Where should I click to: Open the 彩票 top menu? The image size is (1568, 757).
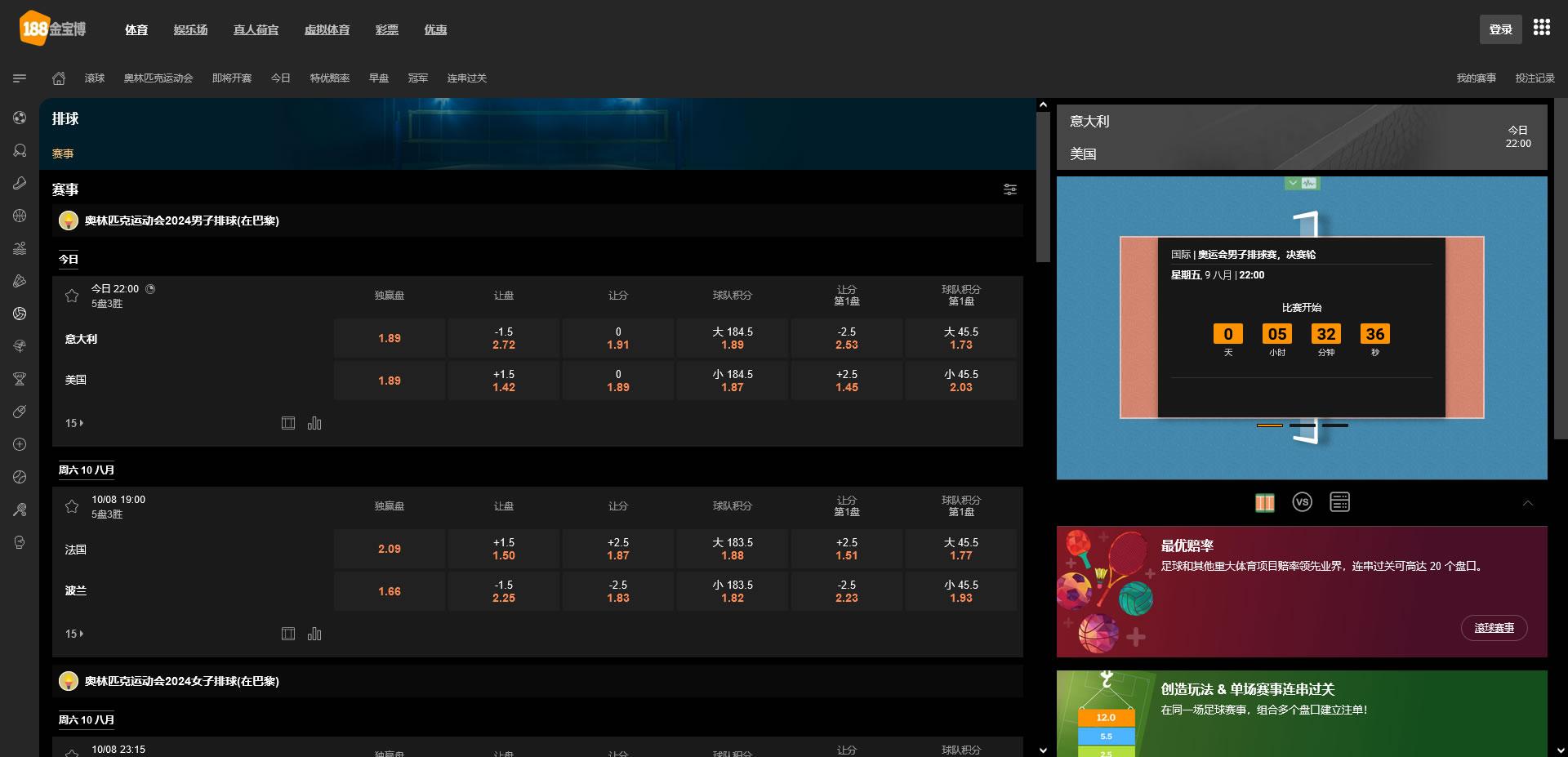[387, 29]
